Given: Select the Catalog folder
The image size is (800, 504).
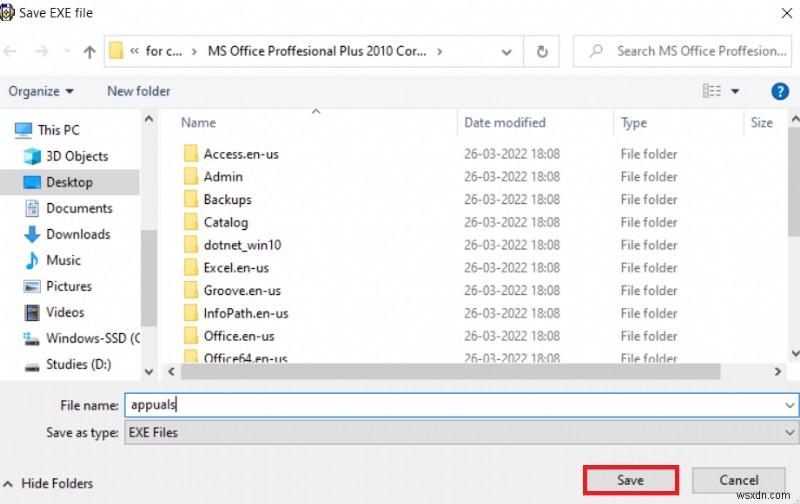Looking at the screenshot, I should pyautogui.click(x=226, y=222).
